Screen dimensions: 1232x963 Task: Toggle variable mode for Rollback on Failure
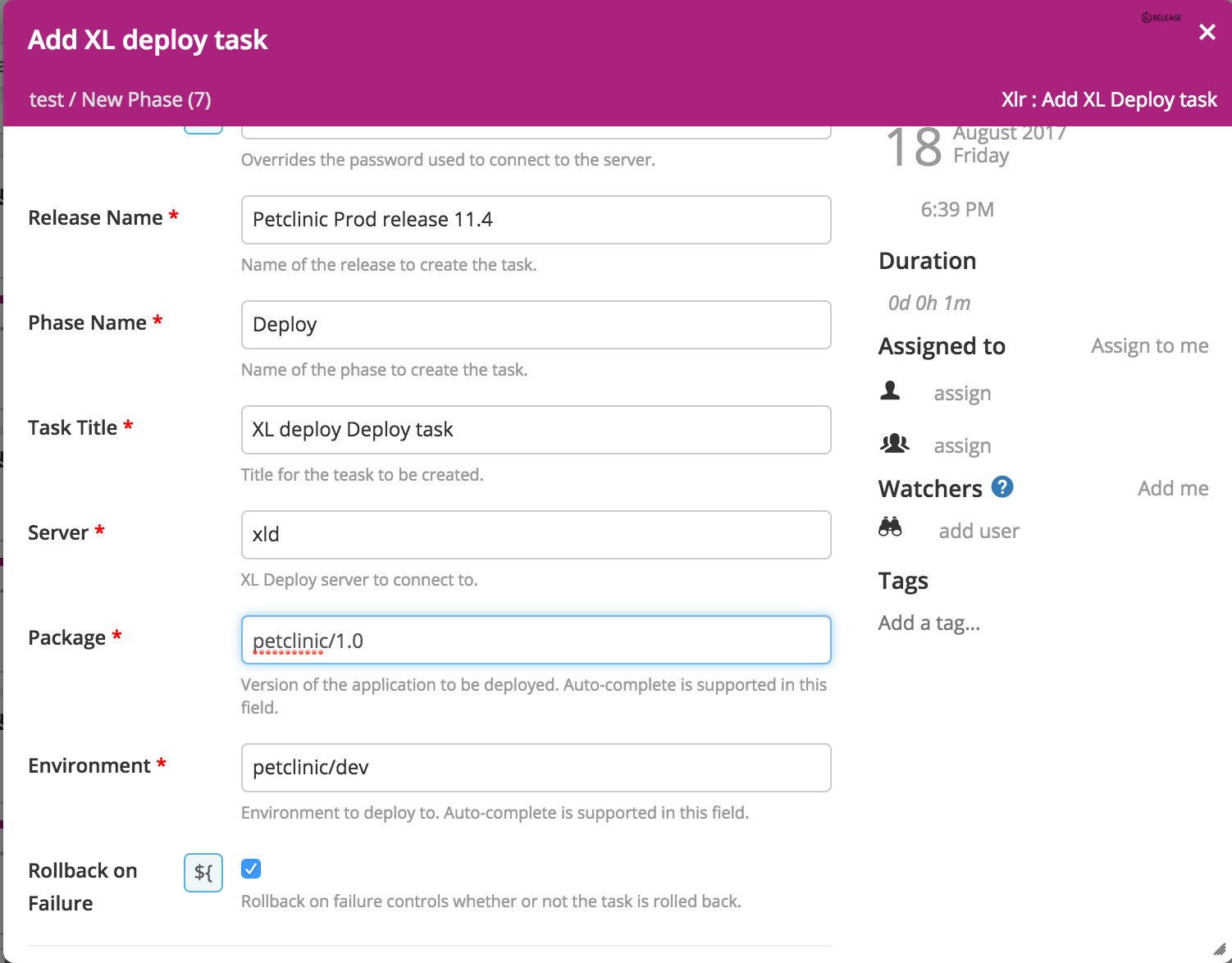pos(203,872)
